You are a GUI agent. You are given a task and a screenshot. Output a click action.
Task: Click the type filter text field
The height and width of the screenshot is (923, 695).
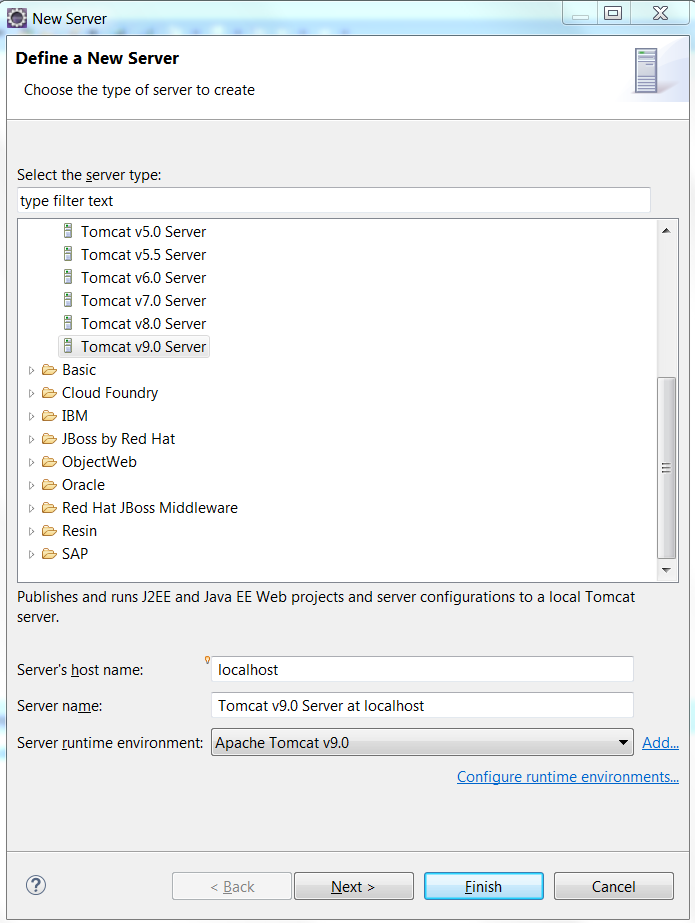[334, 201]
